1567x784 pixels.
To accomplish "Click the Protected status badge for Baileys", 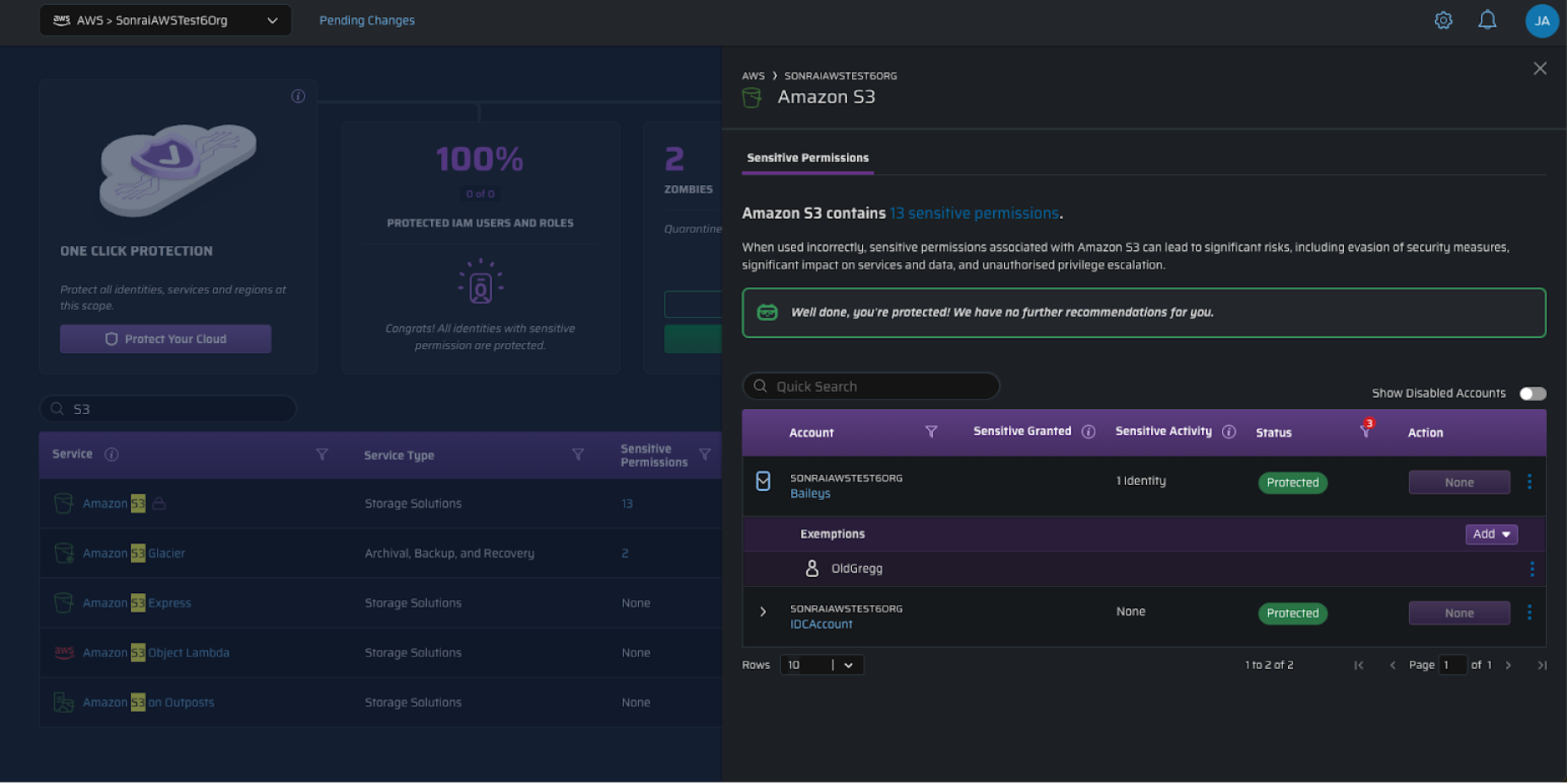I will point(1292,482).
